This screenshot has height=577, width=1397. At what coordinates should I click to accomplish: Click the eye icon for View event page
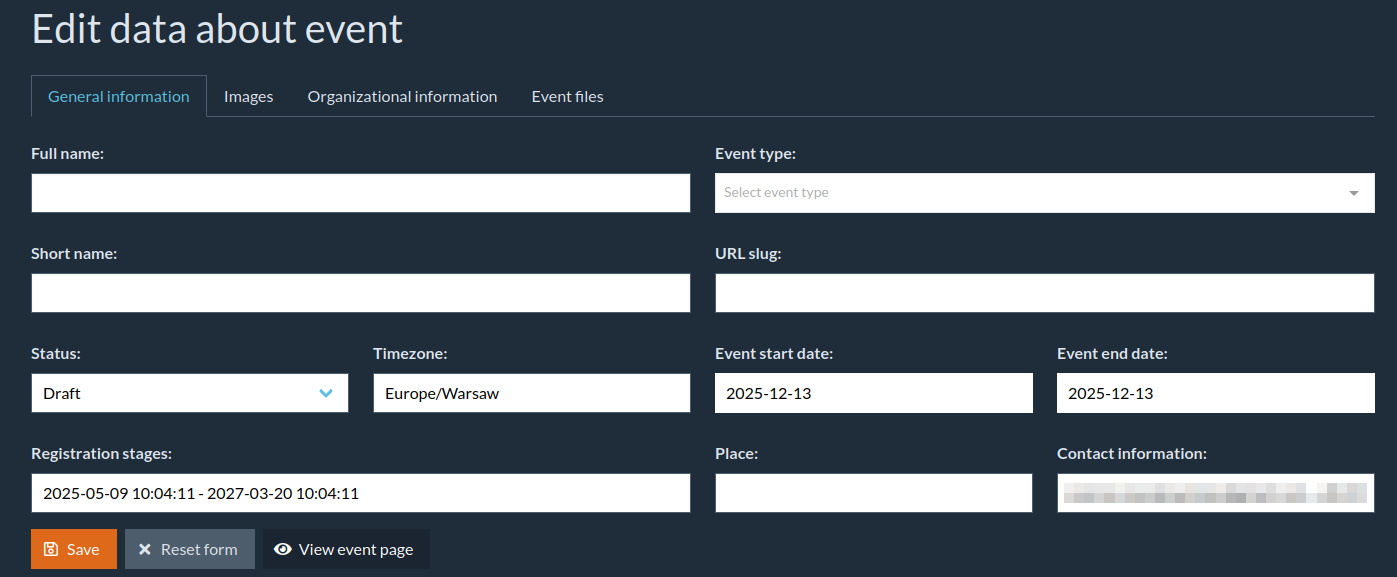283,549
